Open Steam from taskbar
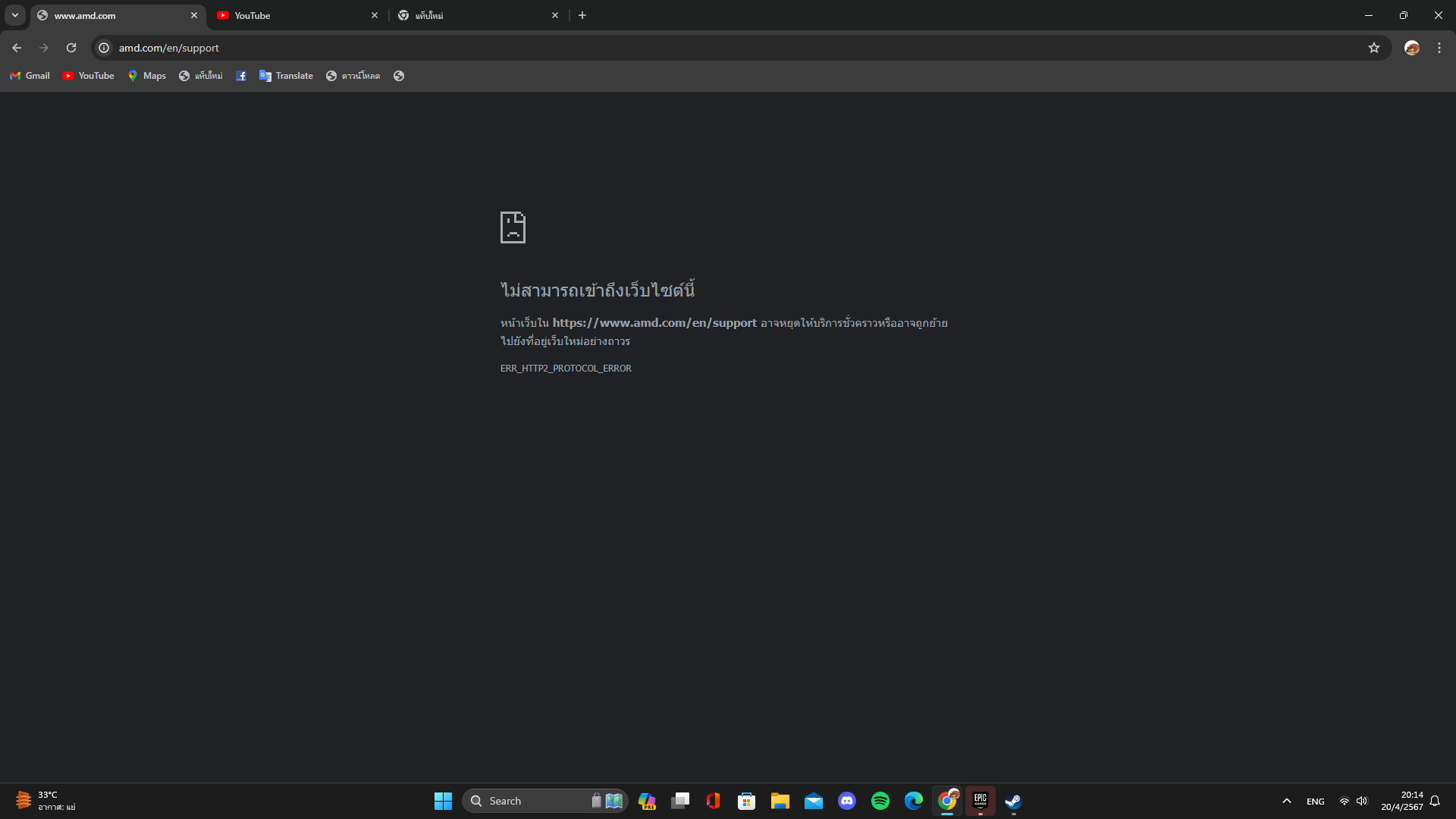Image resolution: width=1456 pixels, height=819 pixels. 1014,801
